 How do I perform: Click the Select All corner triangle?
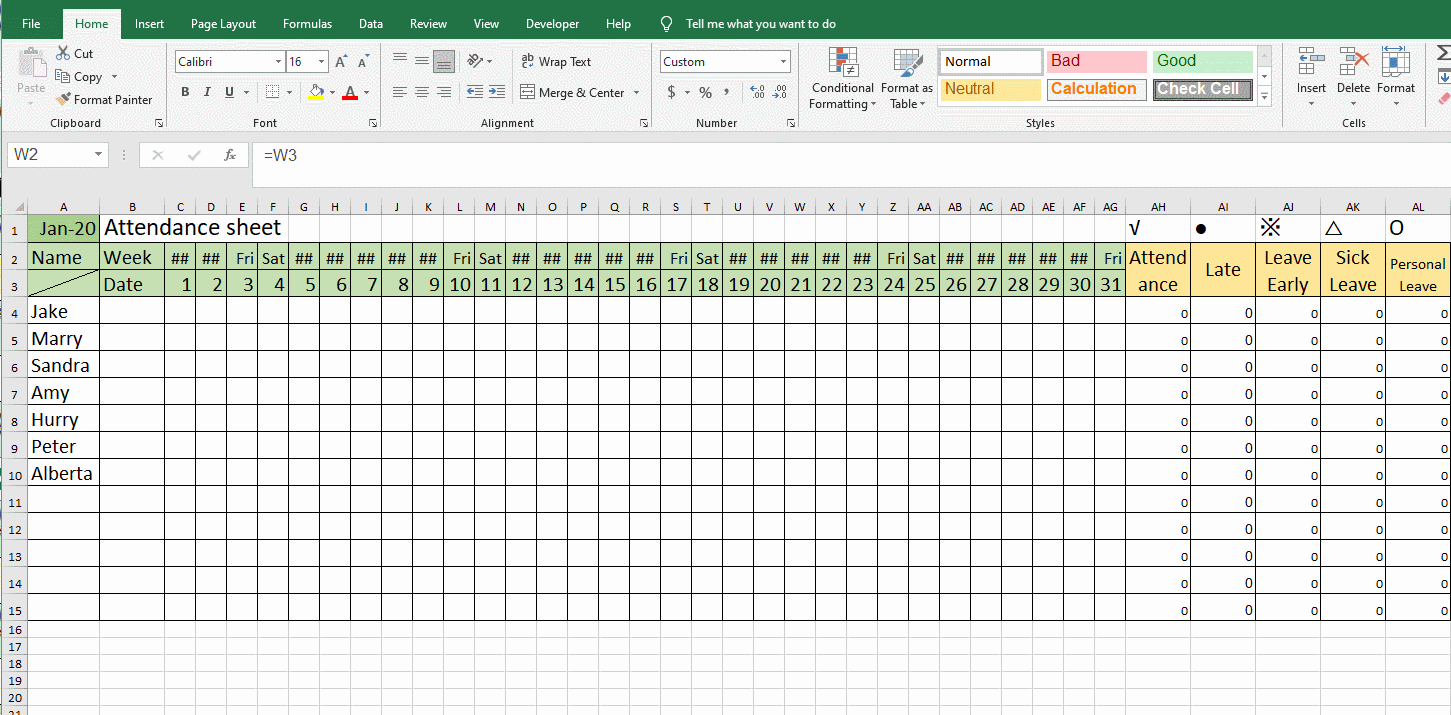point(20,207)
